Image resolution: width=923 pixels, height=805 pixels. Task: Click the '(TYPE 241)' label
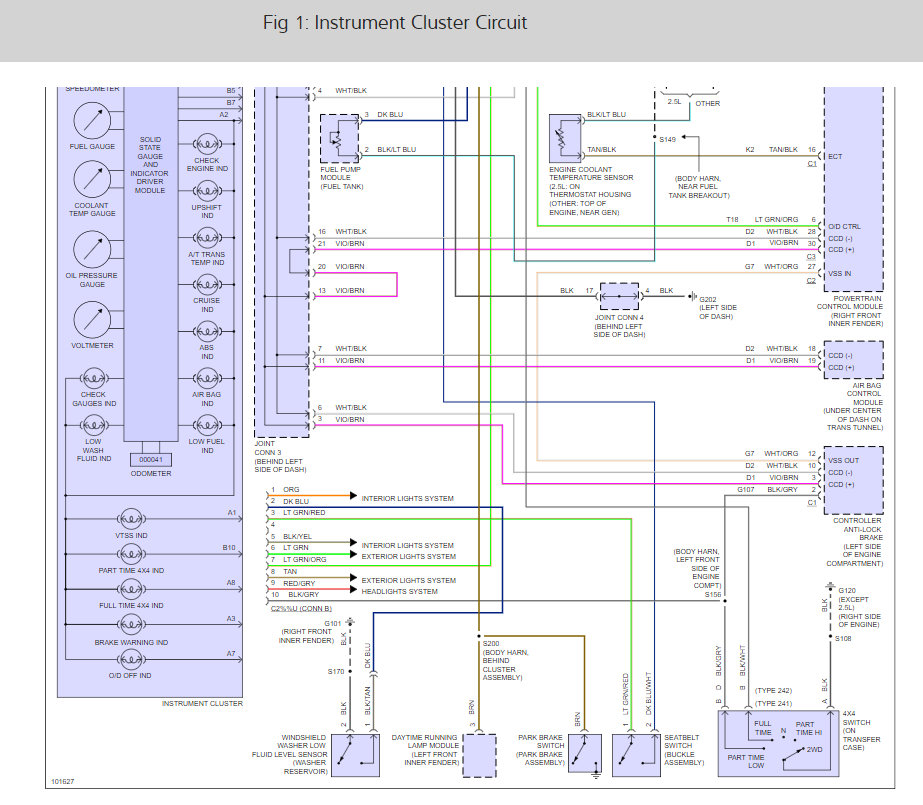coord(773,704)
